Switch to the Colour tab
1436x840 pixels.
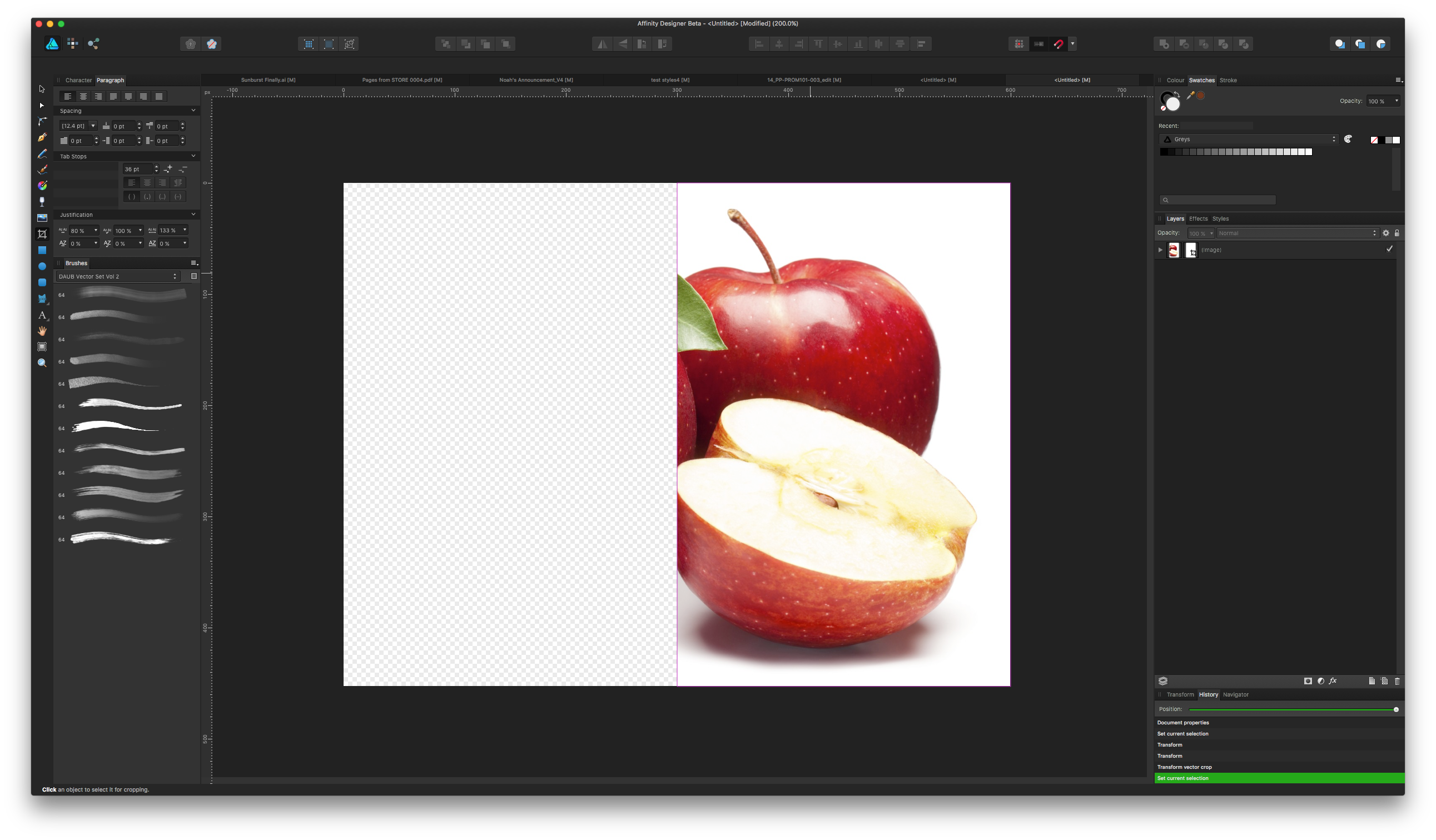[x=1175, y=81]
